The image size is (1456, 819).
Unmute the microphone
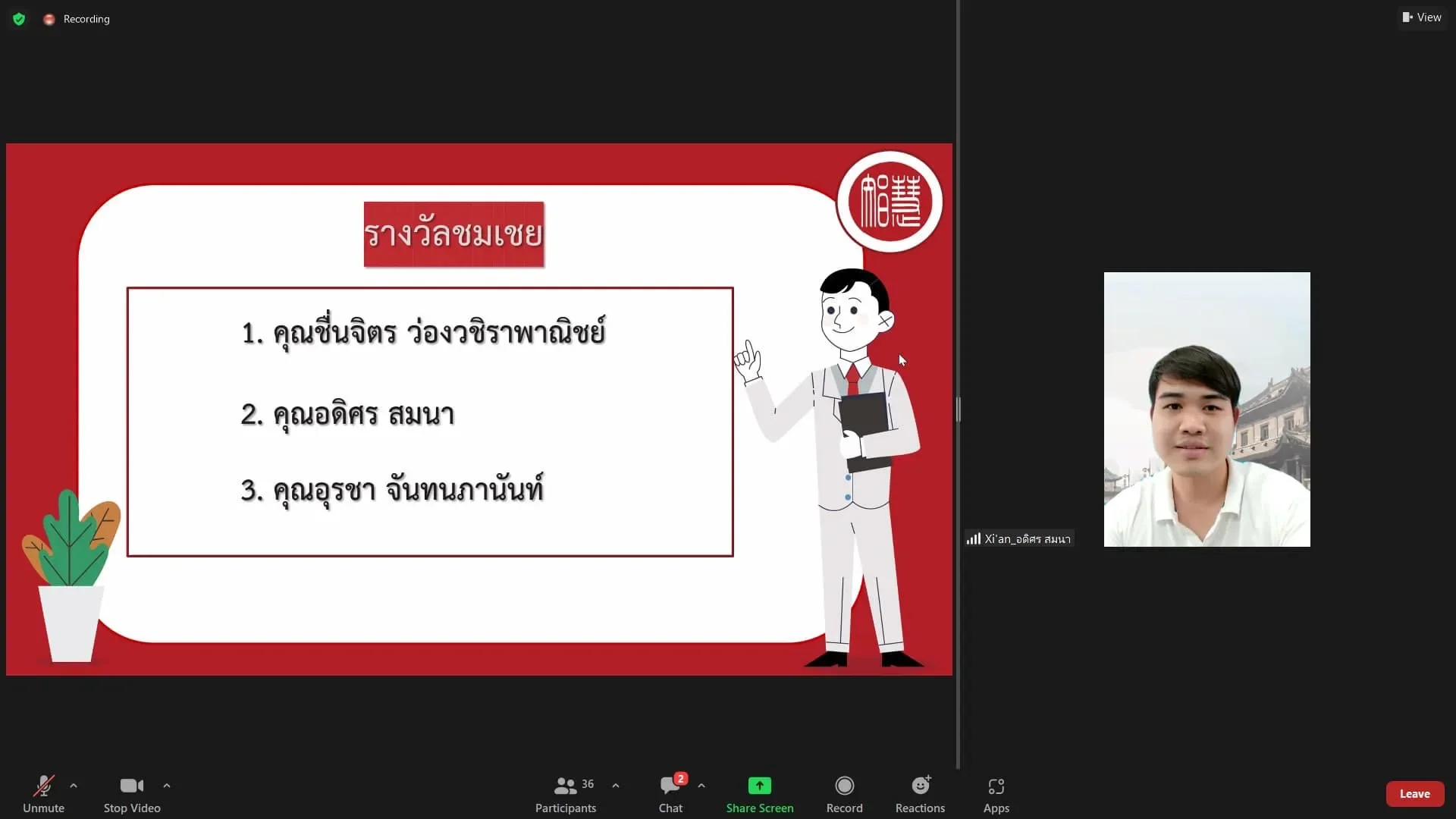click(43, 793)
